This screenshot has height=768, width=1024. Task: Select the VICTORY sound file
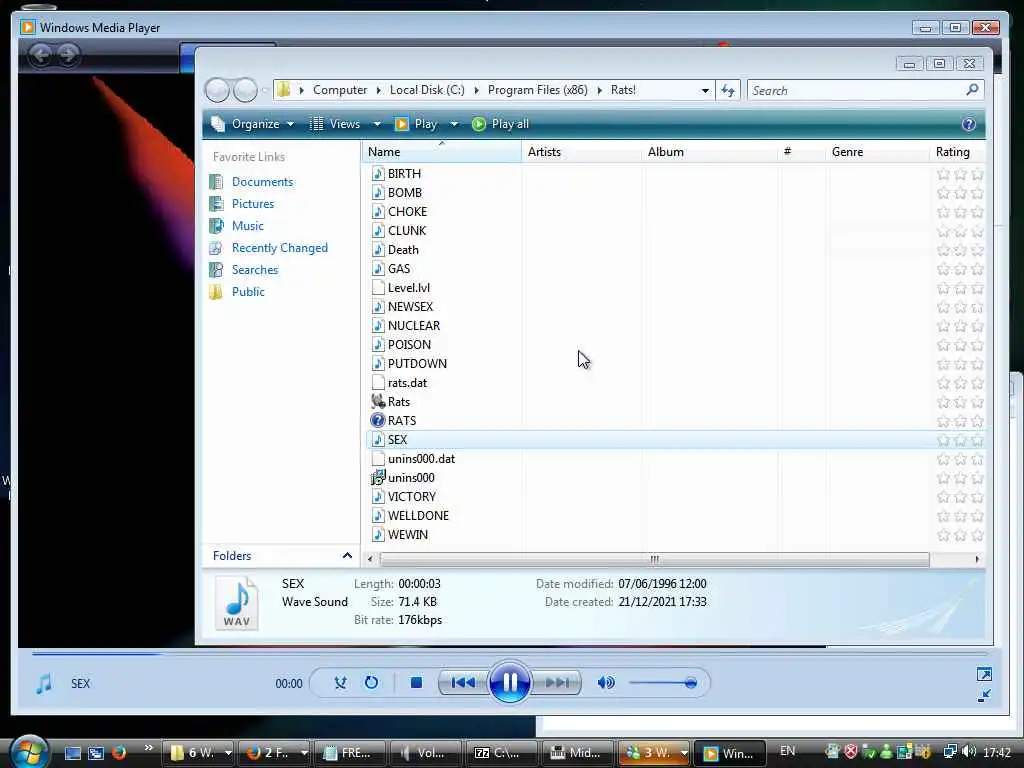pos(411,497)
